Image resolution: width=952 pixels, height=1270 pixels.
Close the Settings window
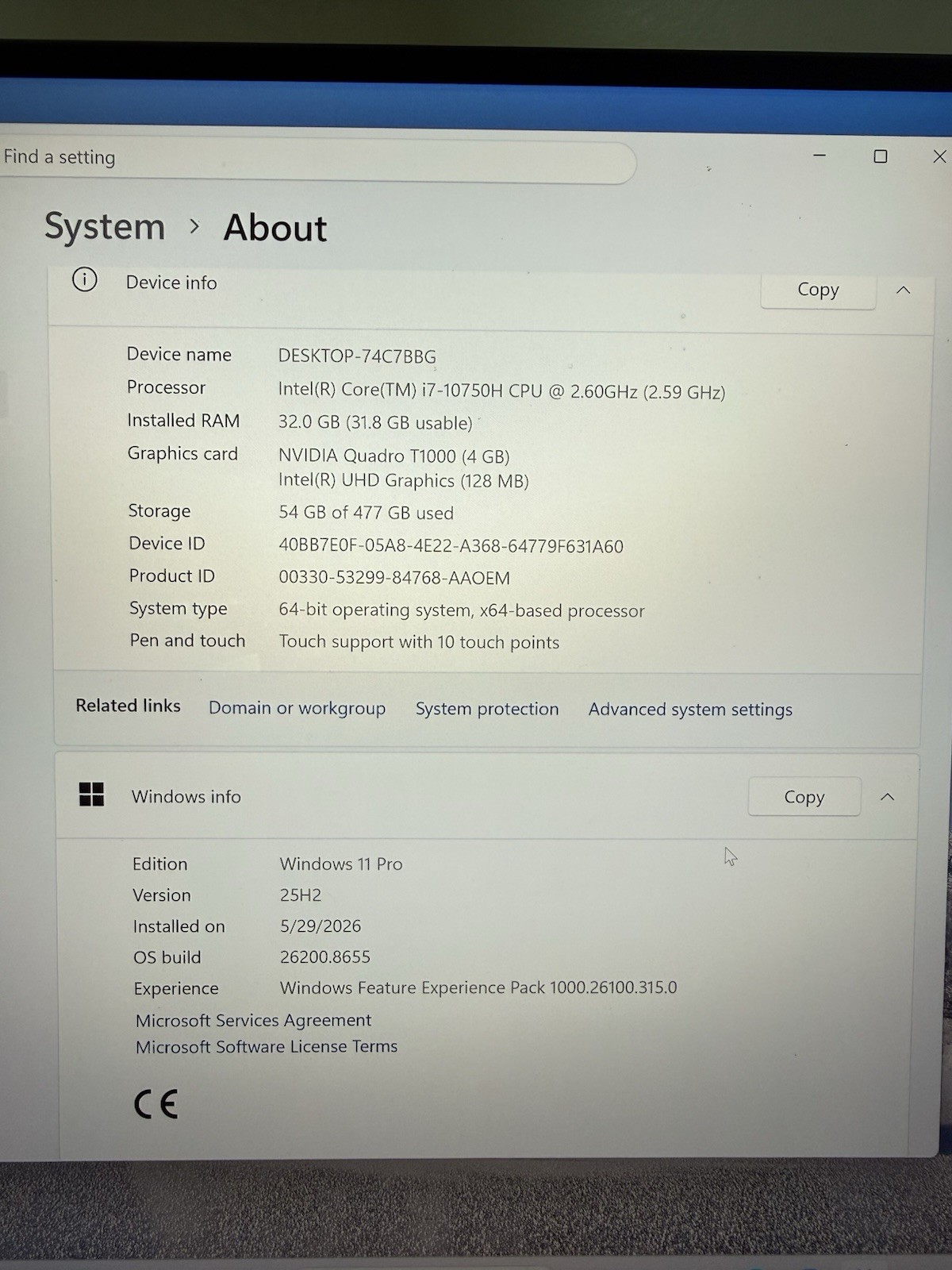pyautogui.click(x=939, y=156)
